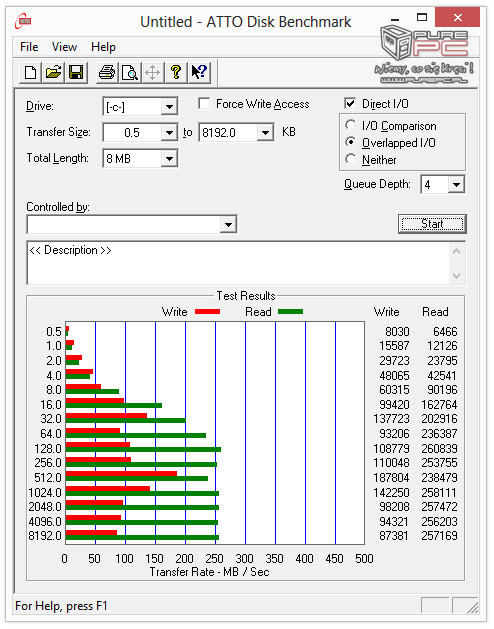Click the read value 6466
Image resolution: width=494 pixels, height=629 pixels.
[x=445, y=332]
